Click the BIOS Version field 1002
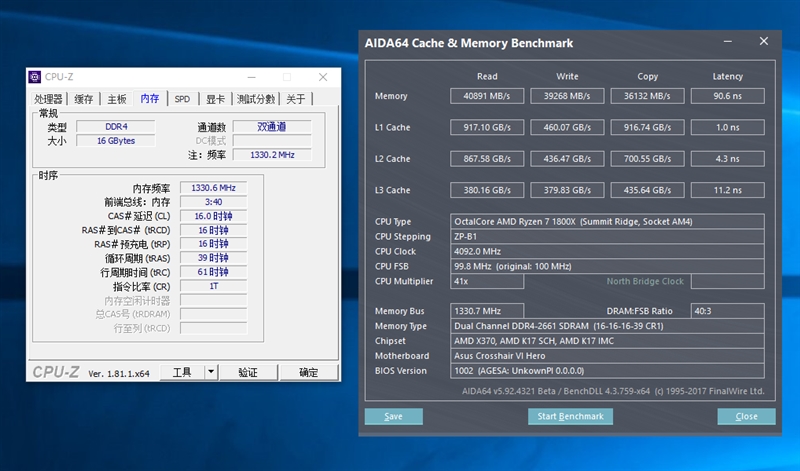Viewport: 800px width, 471px height. 607,370
